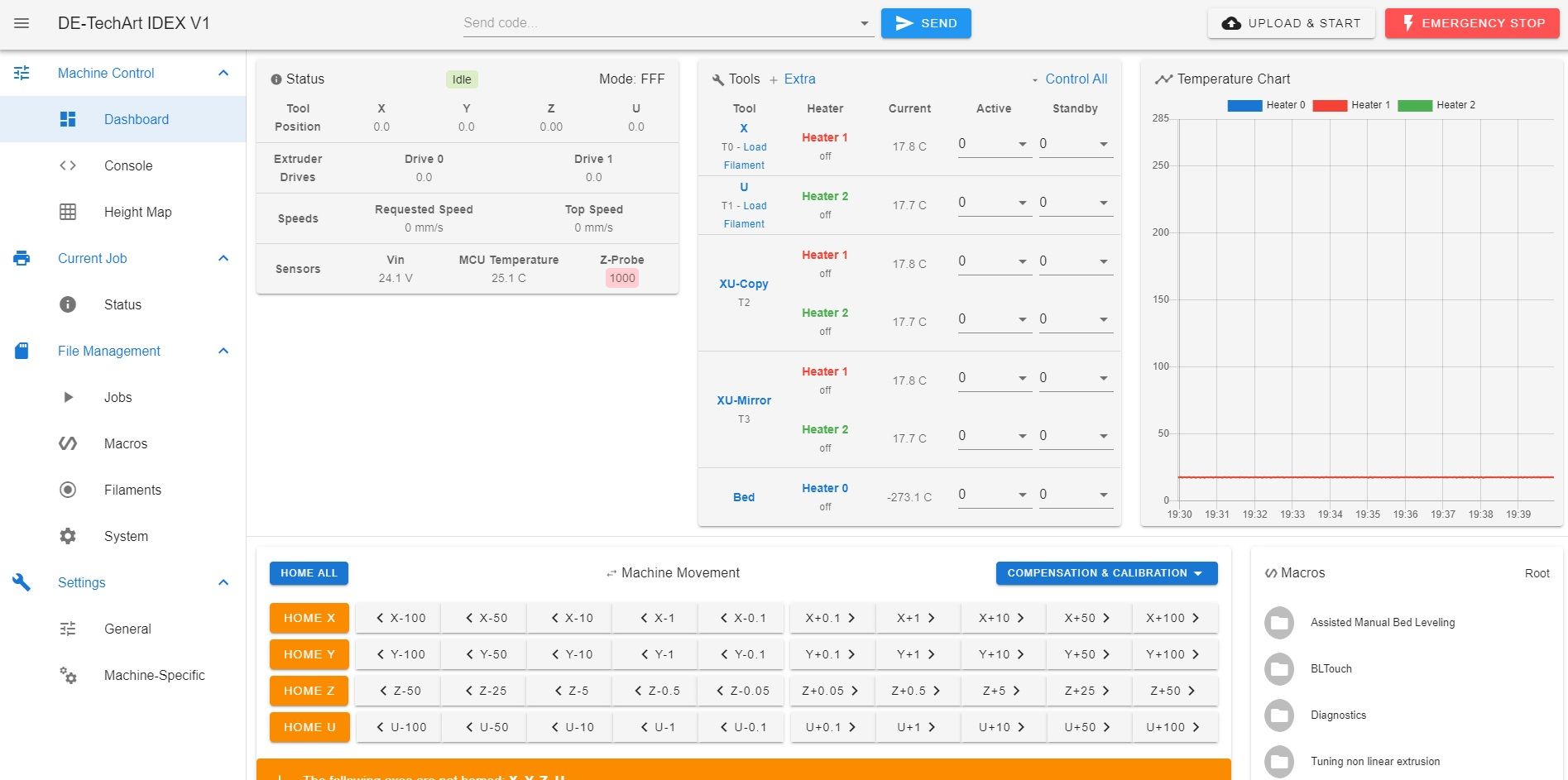Click the File Management SD card icon

(x=22, y=351)
